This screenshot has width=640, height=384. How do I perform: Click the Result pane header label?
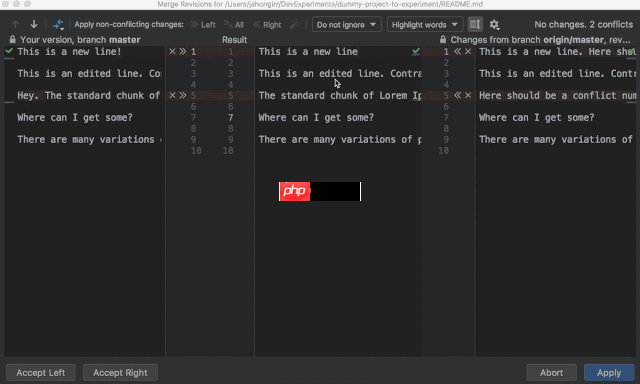234,40
